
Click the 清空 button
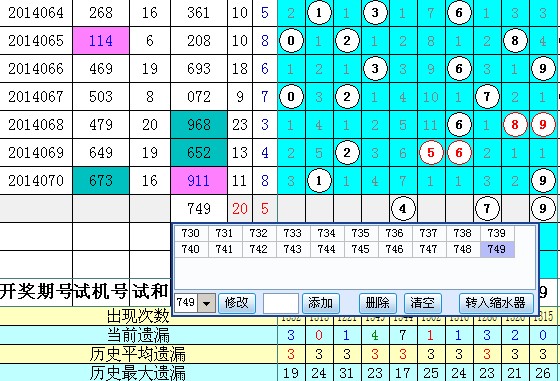click(422, 303)
